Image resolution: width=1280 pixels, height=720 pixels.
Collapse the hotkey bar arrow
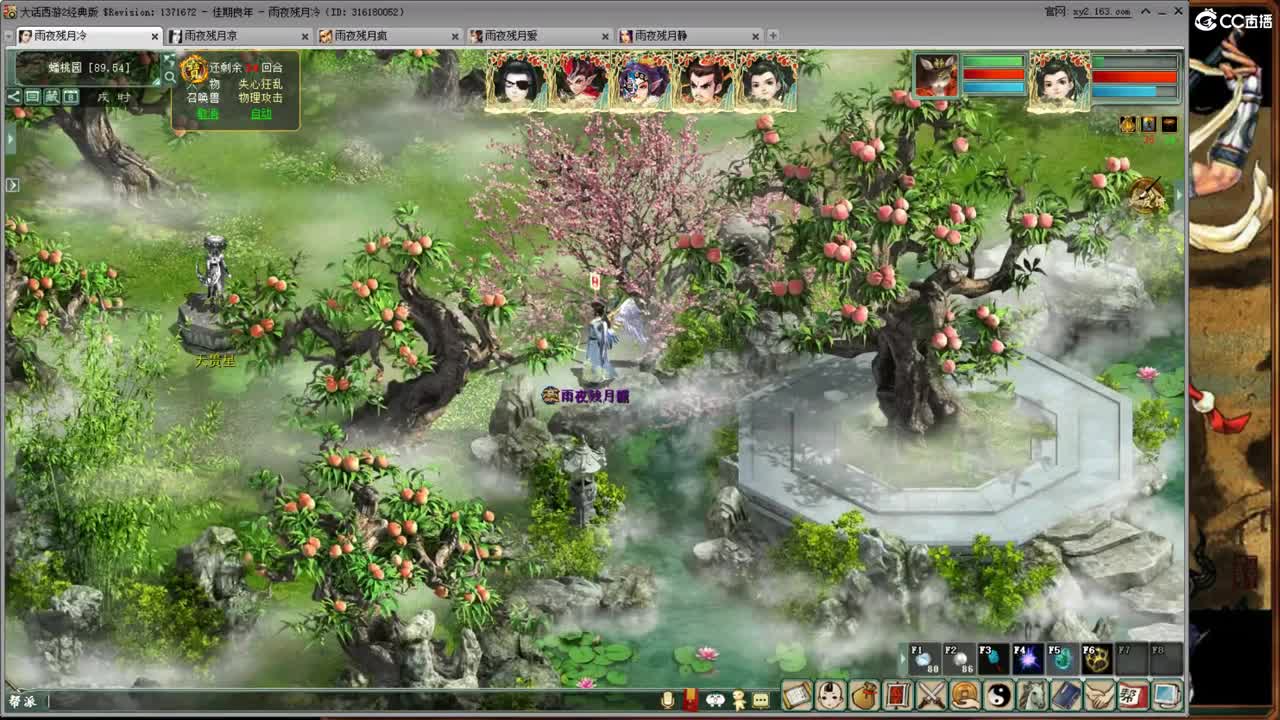click(x=902, y=659)
